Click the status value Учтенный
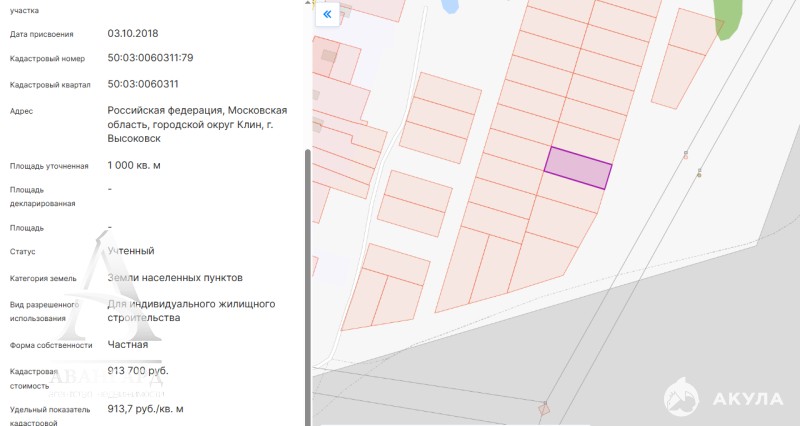The height and width of the screenshot is (426, 800). [131, 251]
